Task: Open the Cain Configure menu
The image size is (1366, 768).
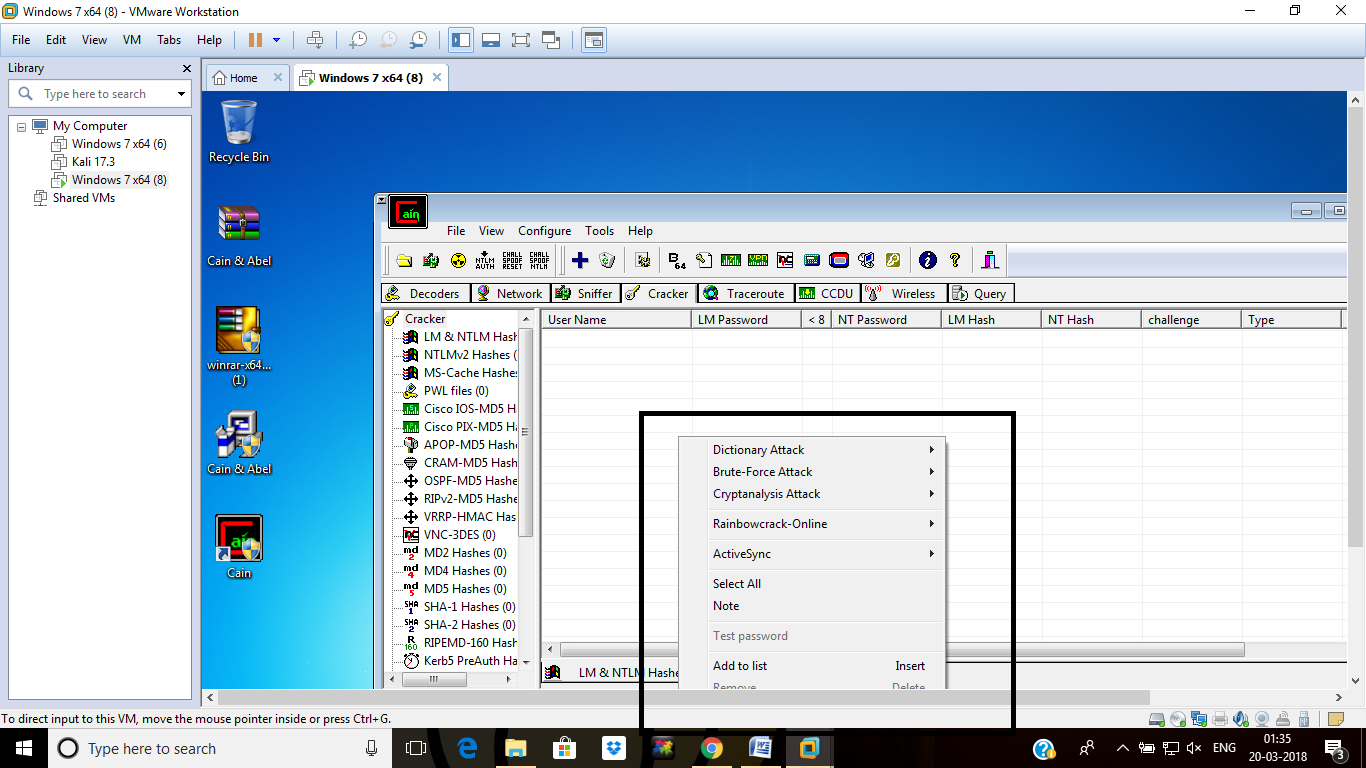Action: point(545,231)
